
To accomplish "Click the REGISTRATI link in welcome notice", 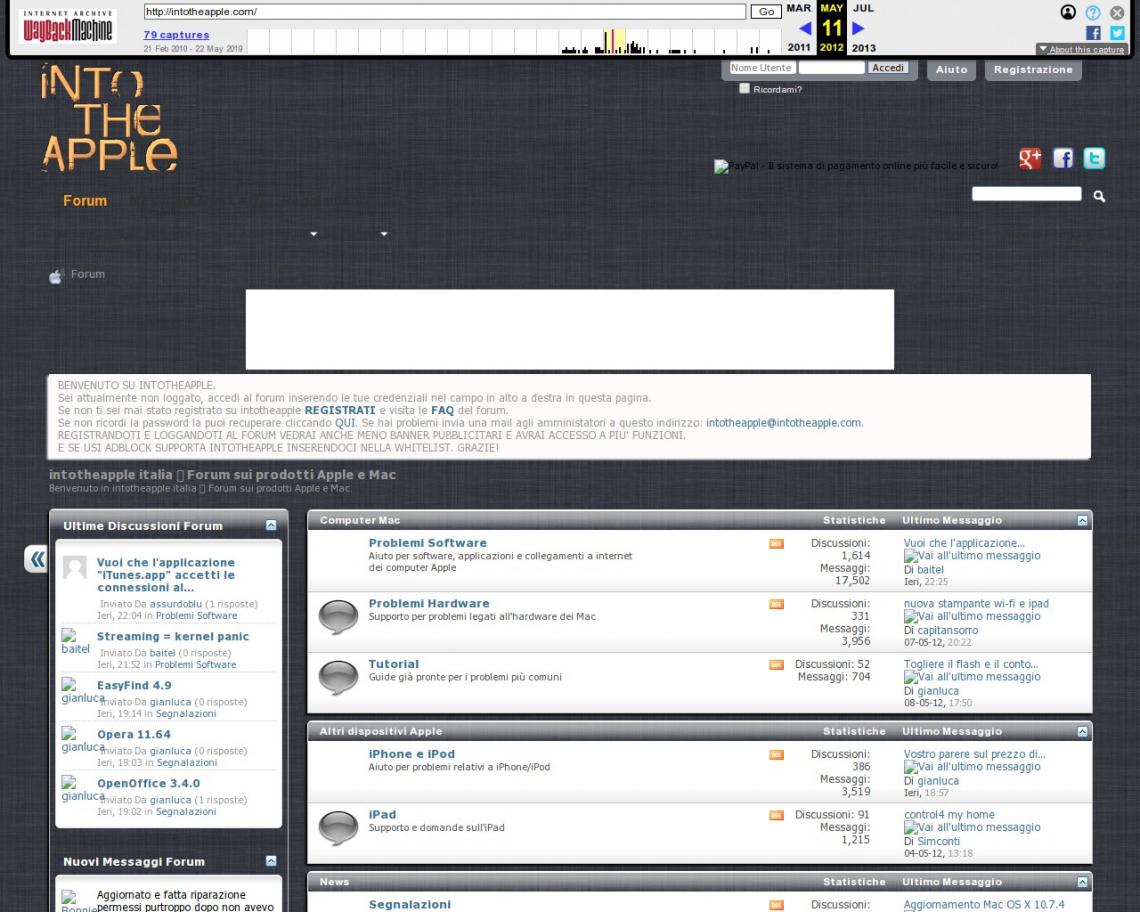I will click(x=340, y=410).
